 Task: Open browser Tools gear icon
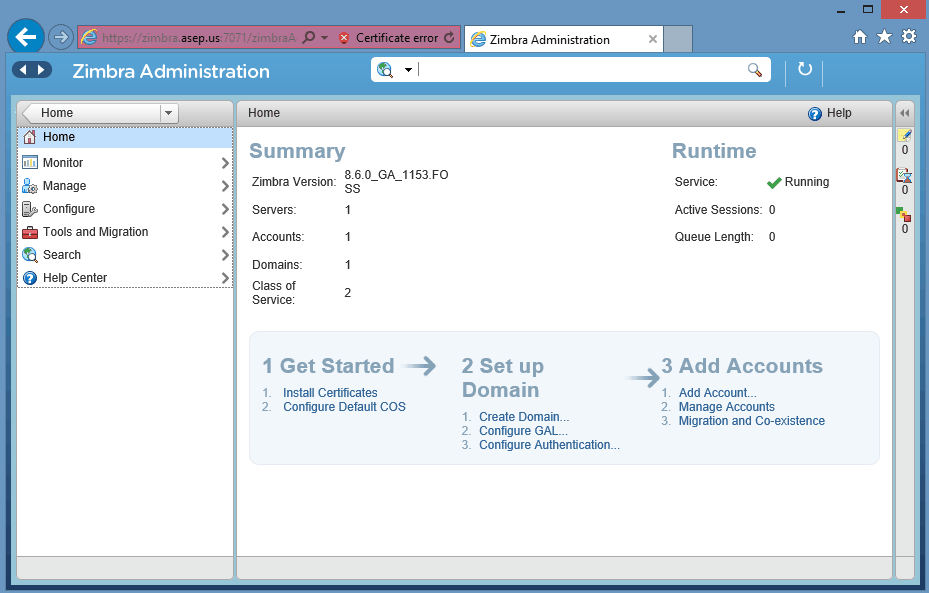point(909,37)
